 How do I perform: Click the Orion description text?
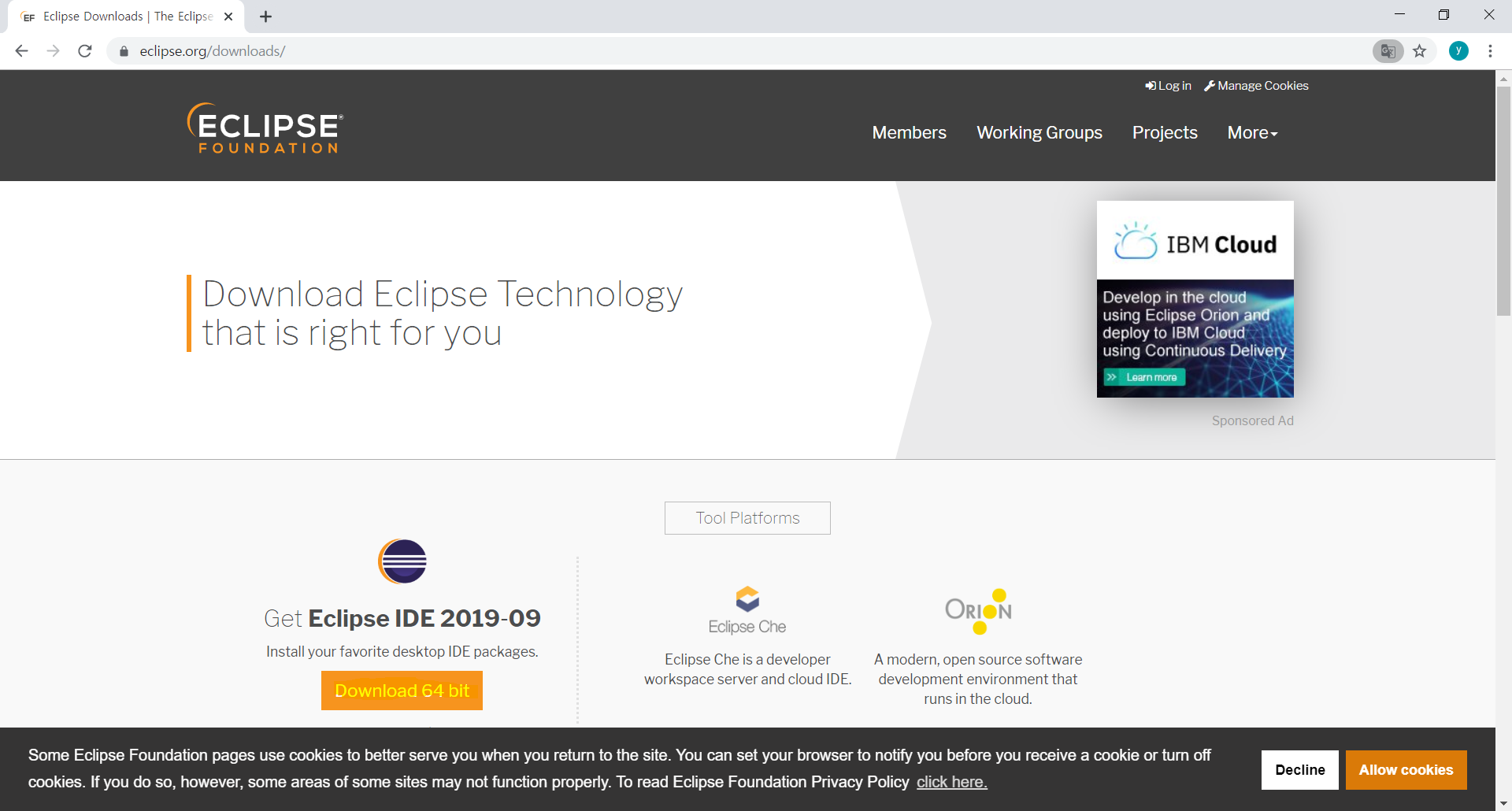coord(978,679)
